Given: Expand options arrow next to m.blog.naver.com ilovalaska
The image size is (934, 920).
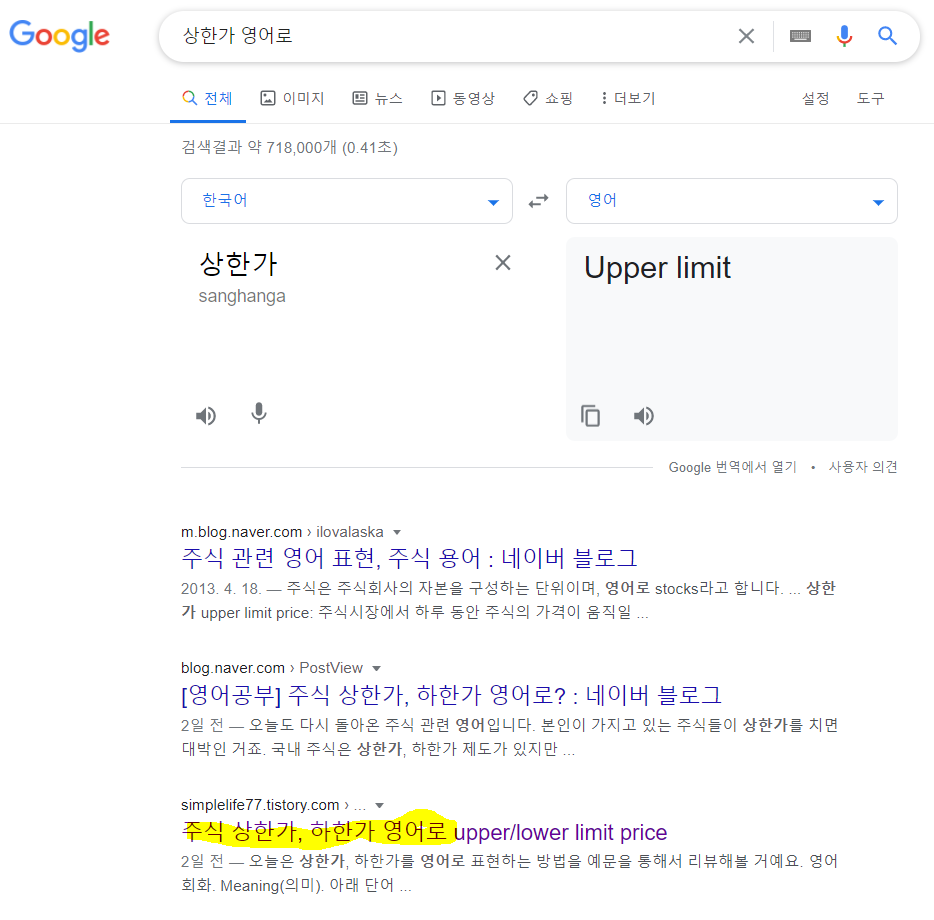Looking at the screenshot, I should [397, 533].
